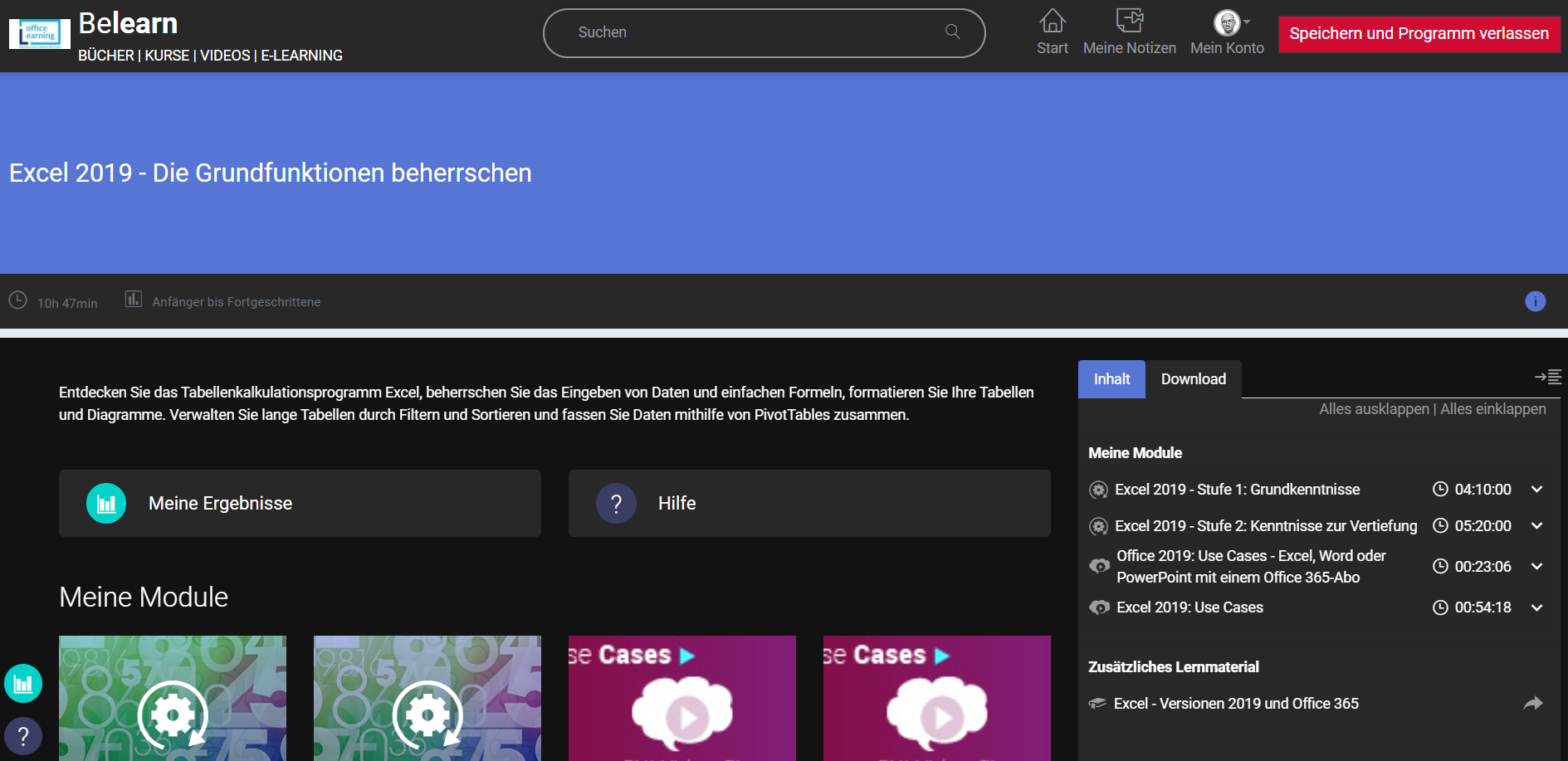This screenshot has height=761, width=1568.
Task: Switch to the Download tab
Action: click(x=1193, y=379)
